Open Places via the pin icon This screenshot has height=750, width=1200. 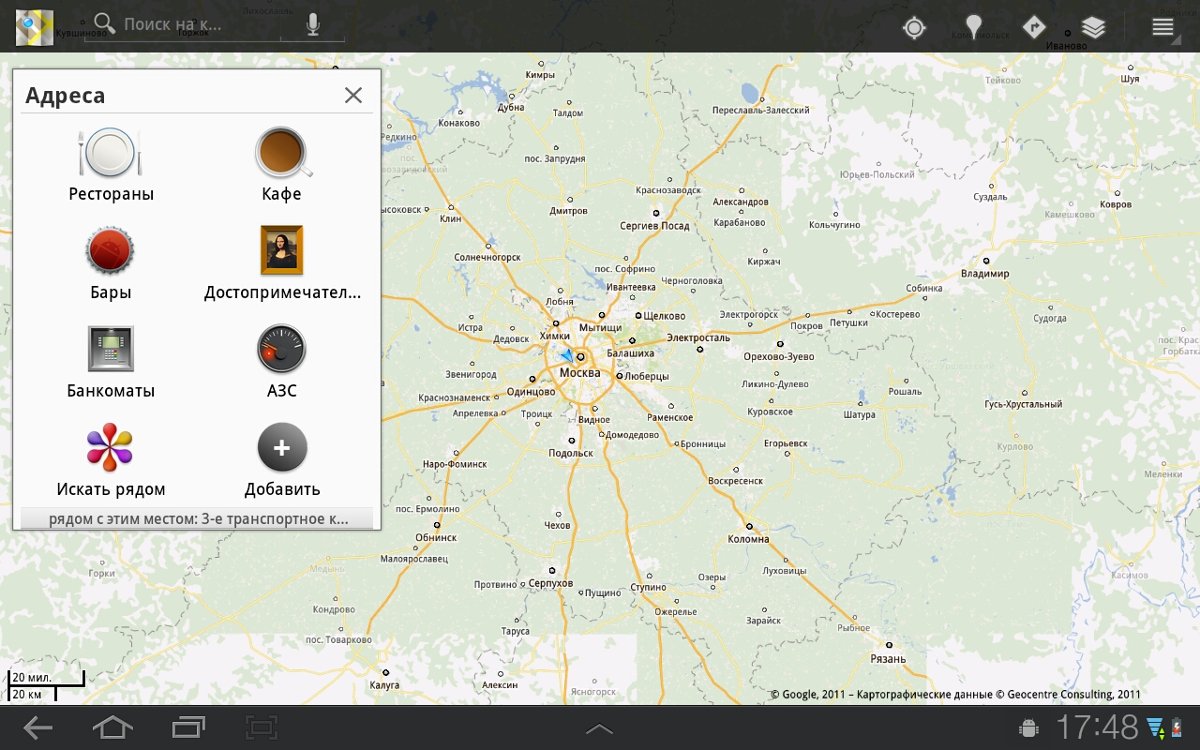point(972,27)
